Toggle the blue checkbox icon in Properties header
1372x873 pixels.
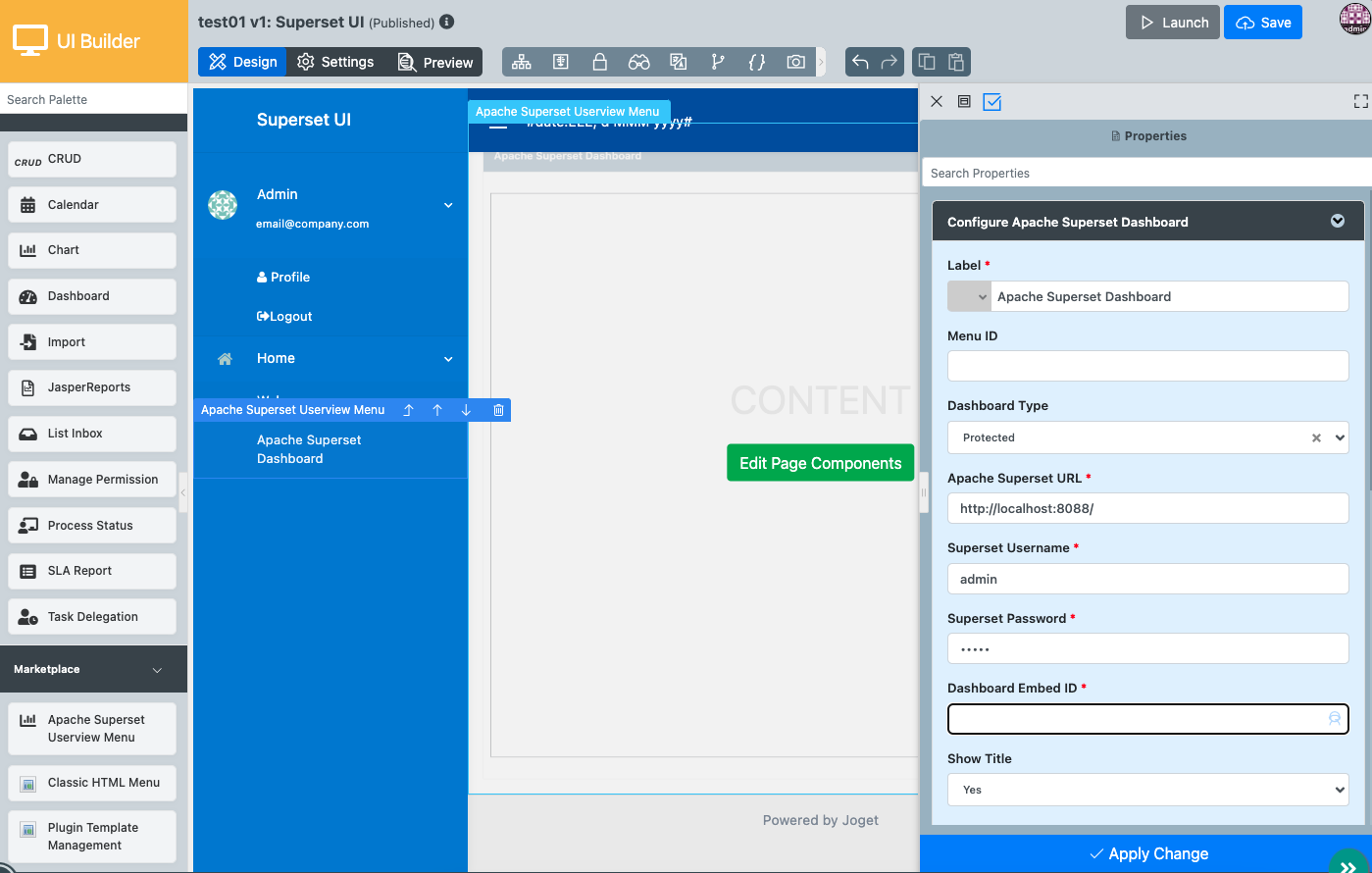[992, 101]
